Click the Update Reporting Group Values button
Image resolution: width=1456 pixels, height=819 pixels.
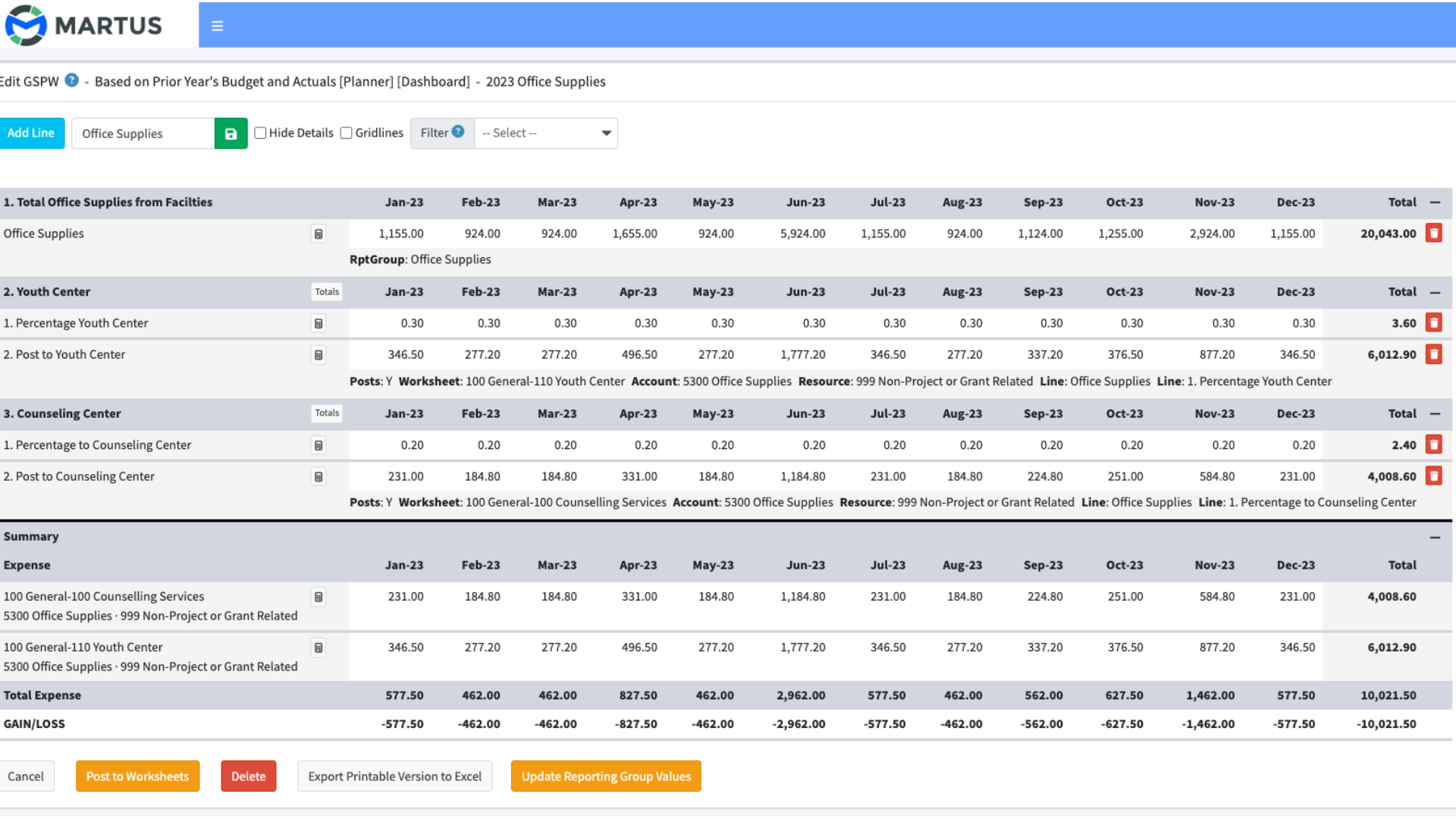[x=605, y=775]
